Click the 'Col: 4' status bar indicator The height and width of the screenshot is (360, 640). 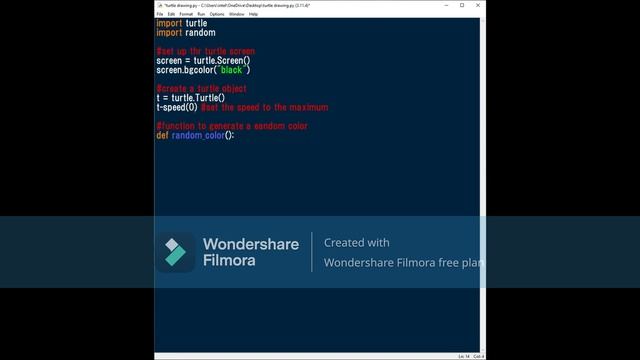click(x=478, y=356)
